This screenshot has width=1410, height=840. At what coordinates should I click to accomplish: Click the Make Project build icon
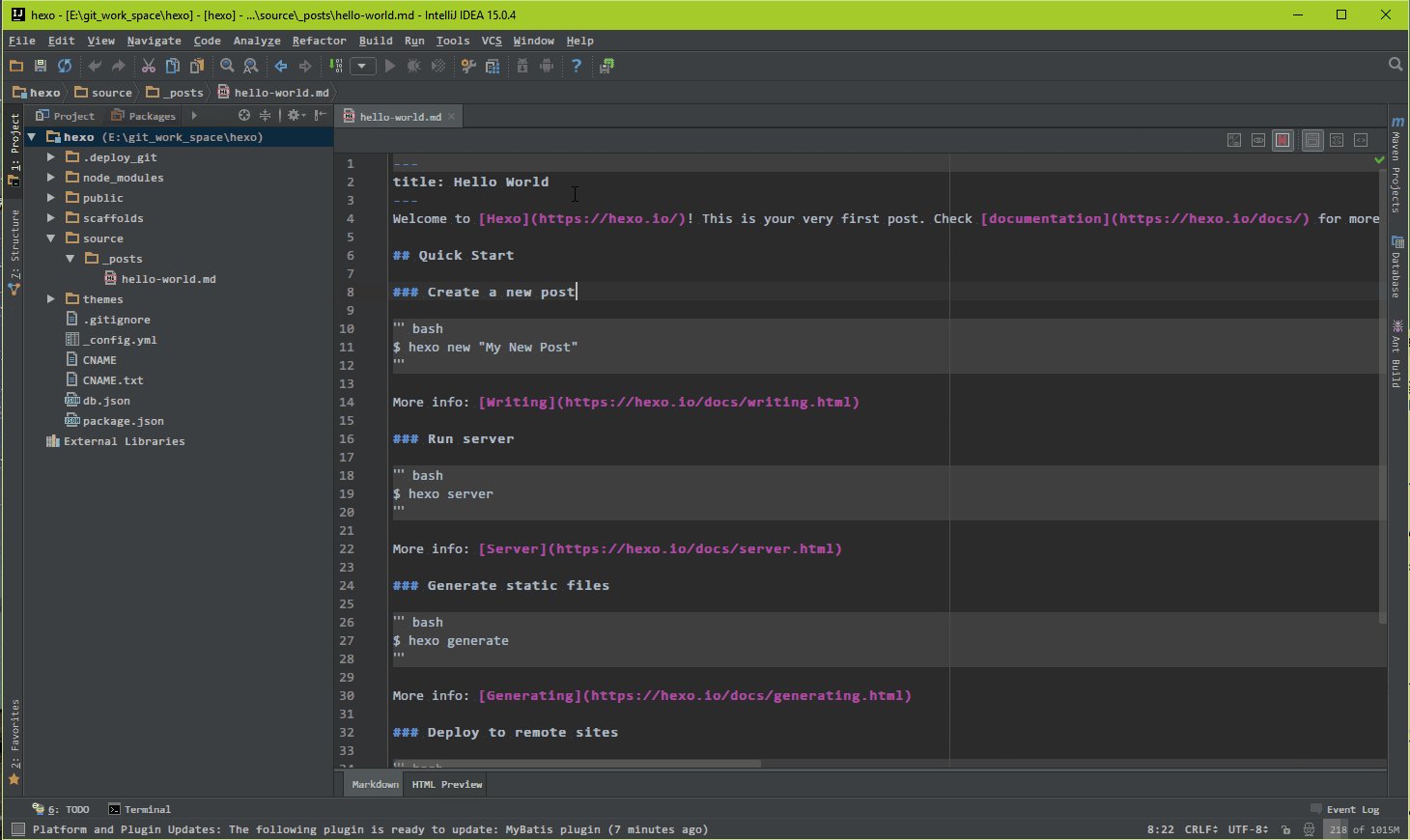pyautogui.click(x=336, y=66)
